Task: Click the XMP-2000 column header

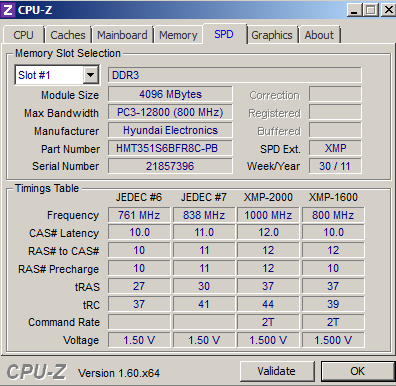Action: pyautogui.click(x=268, y=197)
